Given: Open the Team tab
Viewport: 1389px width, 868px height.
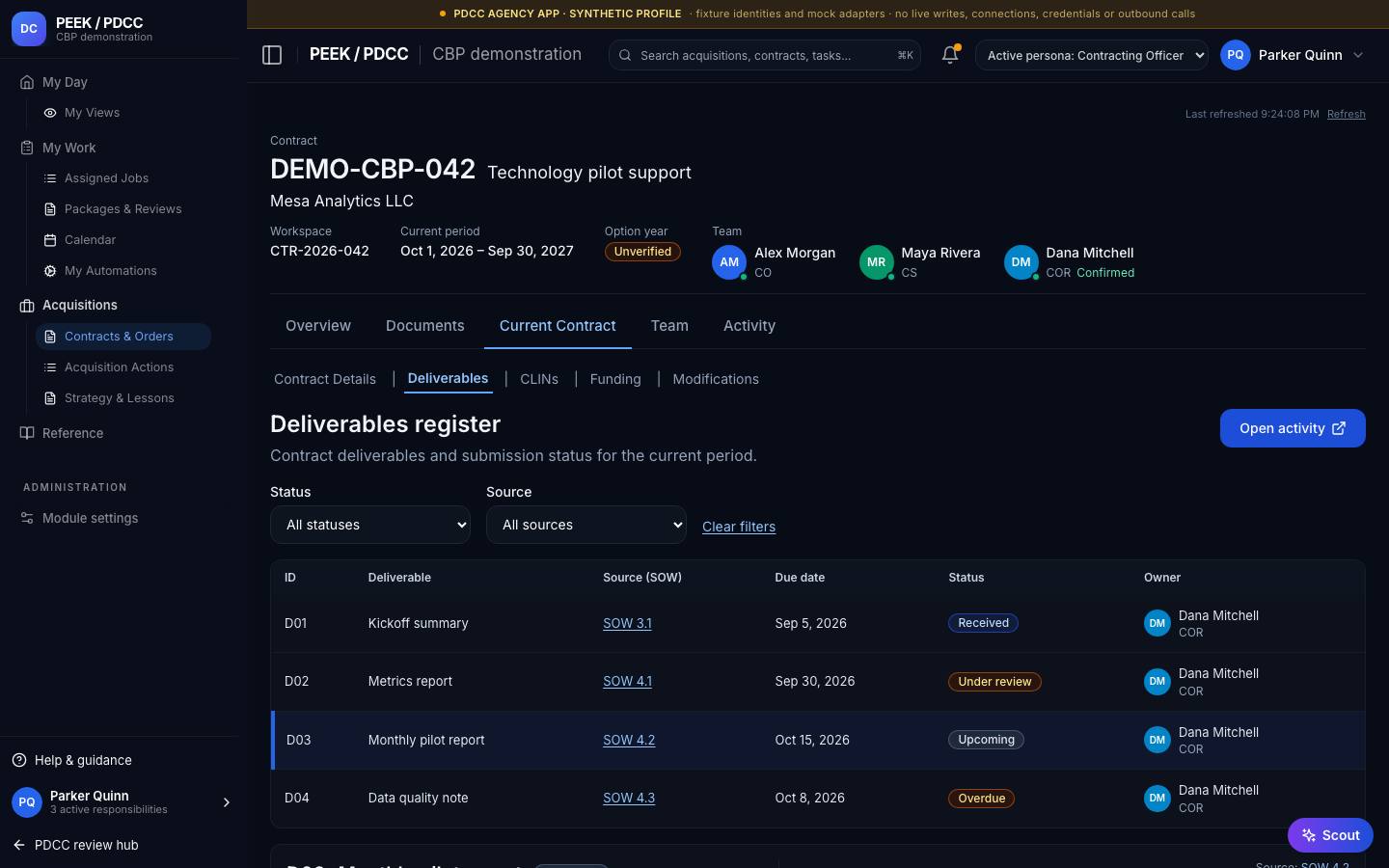Looking at the screenshot, I should [669, 326].
